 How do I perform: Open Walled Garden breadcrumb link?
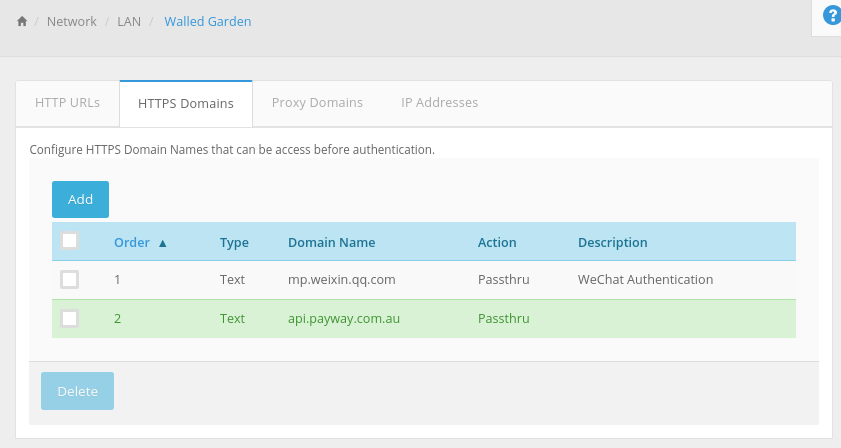[x=208, y=21]
